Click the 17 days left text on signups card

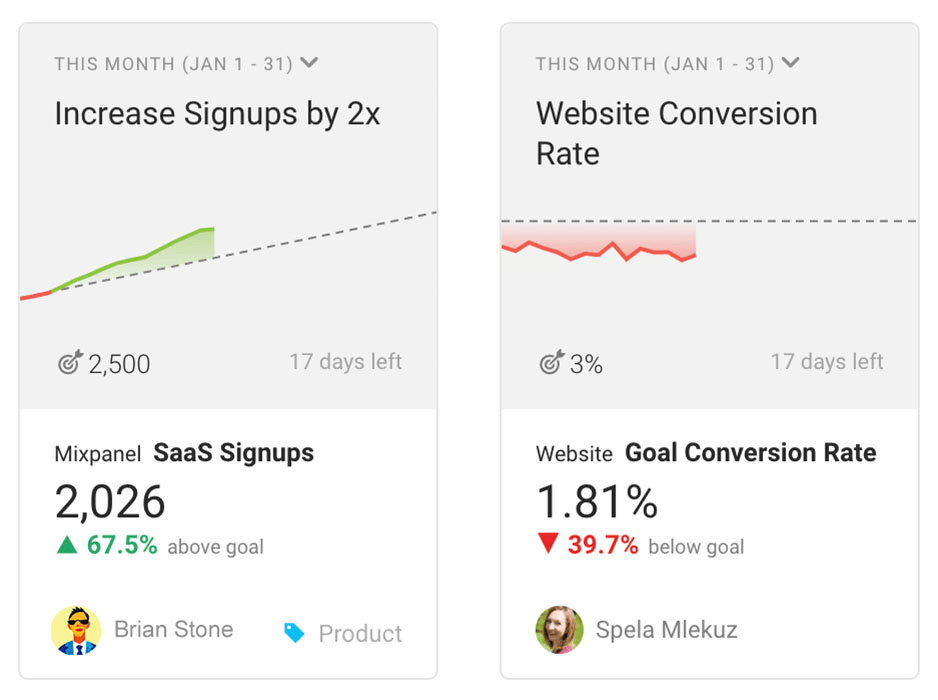(345, 361)
